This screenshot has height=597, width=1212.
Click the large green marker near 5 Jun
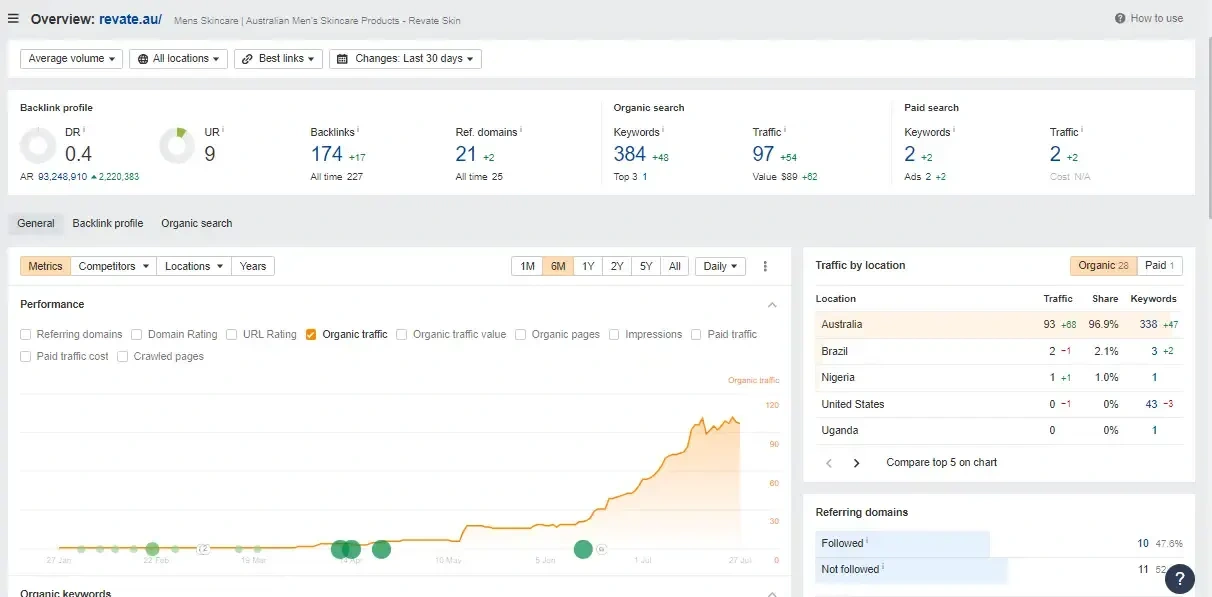pos(584,548)
